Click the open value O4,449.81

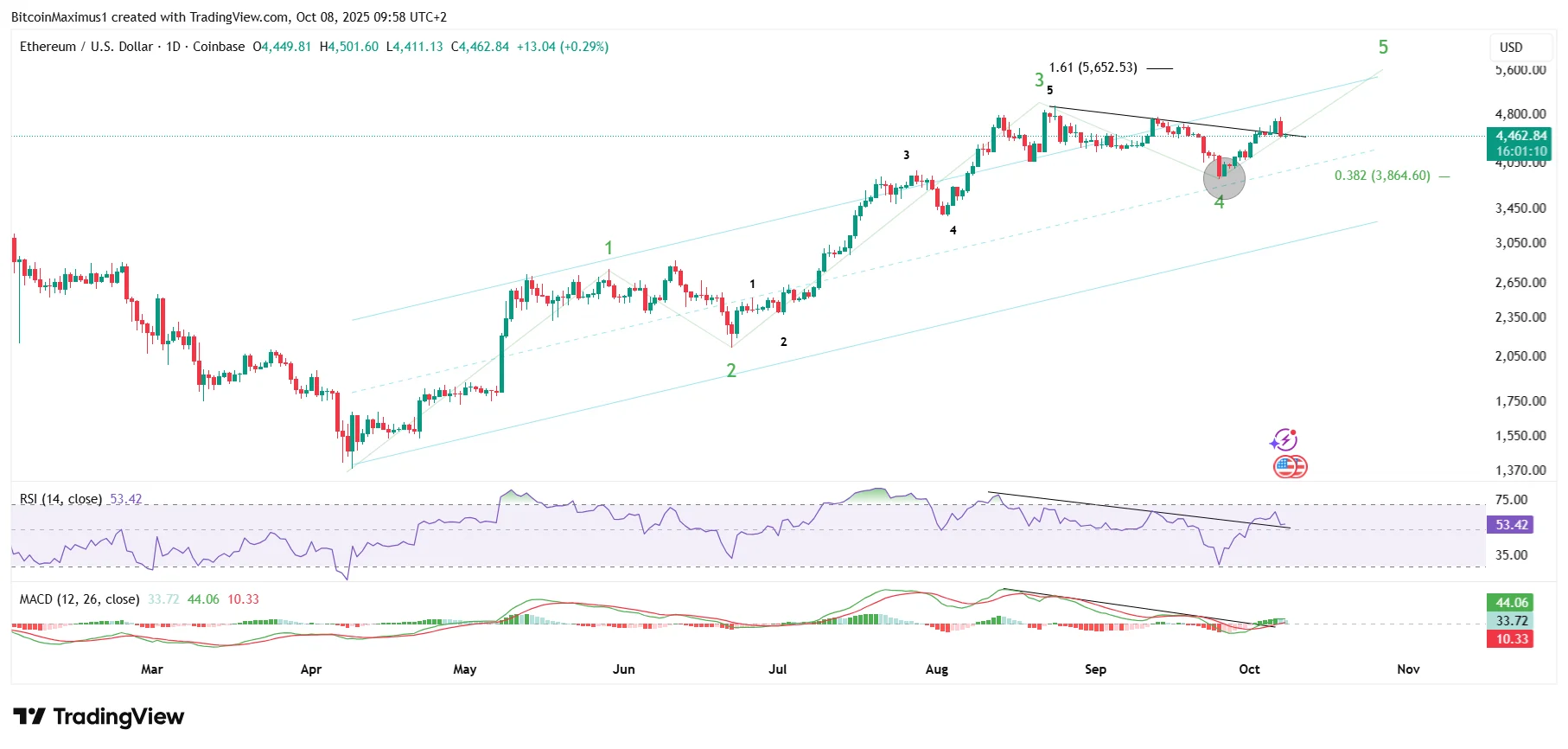coord(282,47)
